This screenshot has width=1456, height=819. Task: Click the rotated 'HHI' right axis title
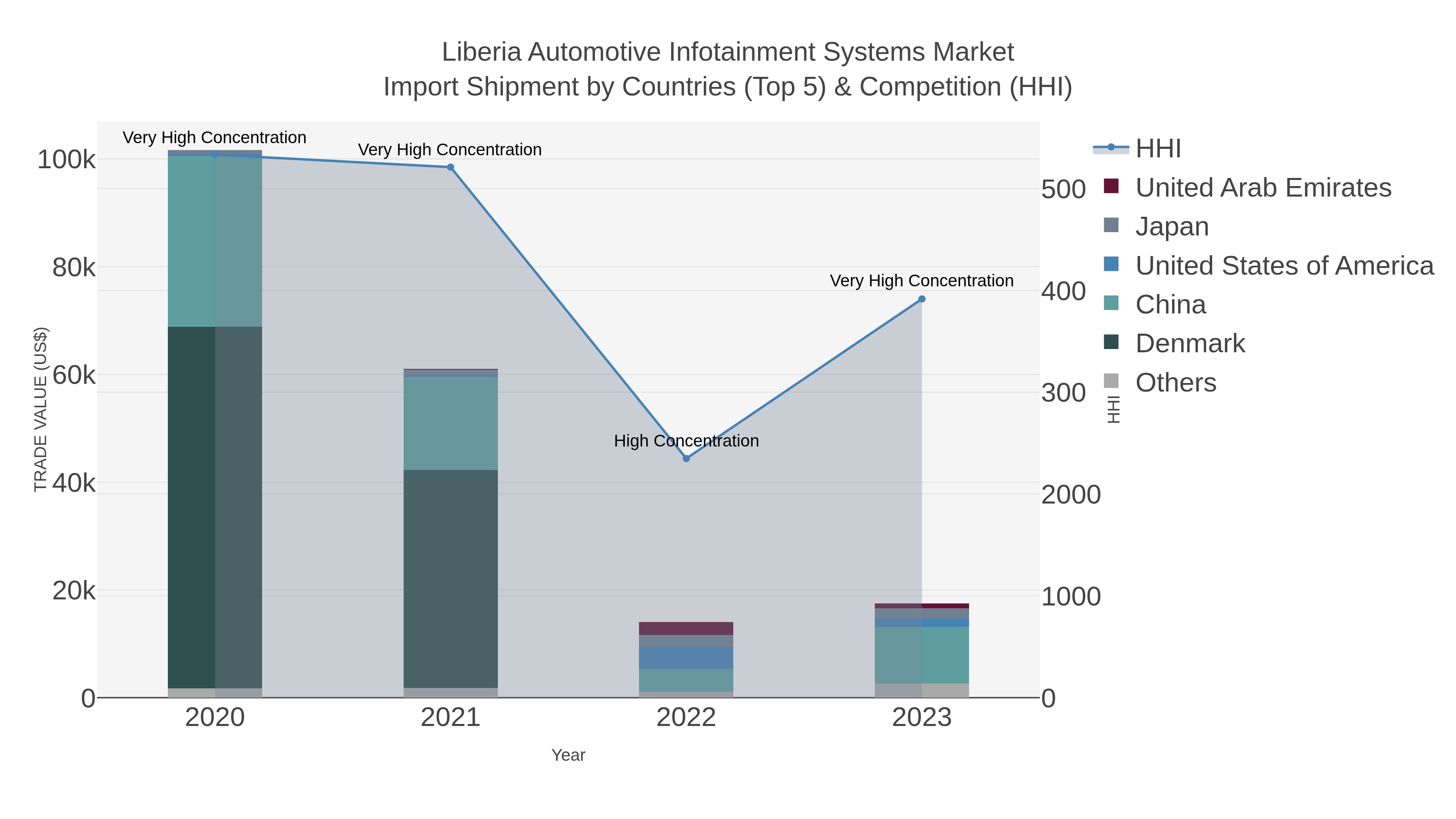[1113, 409]
